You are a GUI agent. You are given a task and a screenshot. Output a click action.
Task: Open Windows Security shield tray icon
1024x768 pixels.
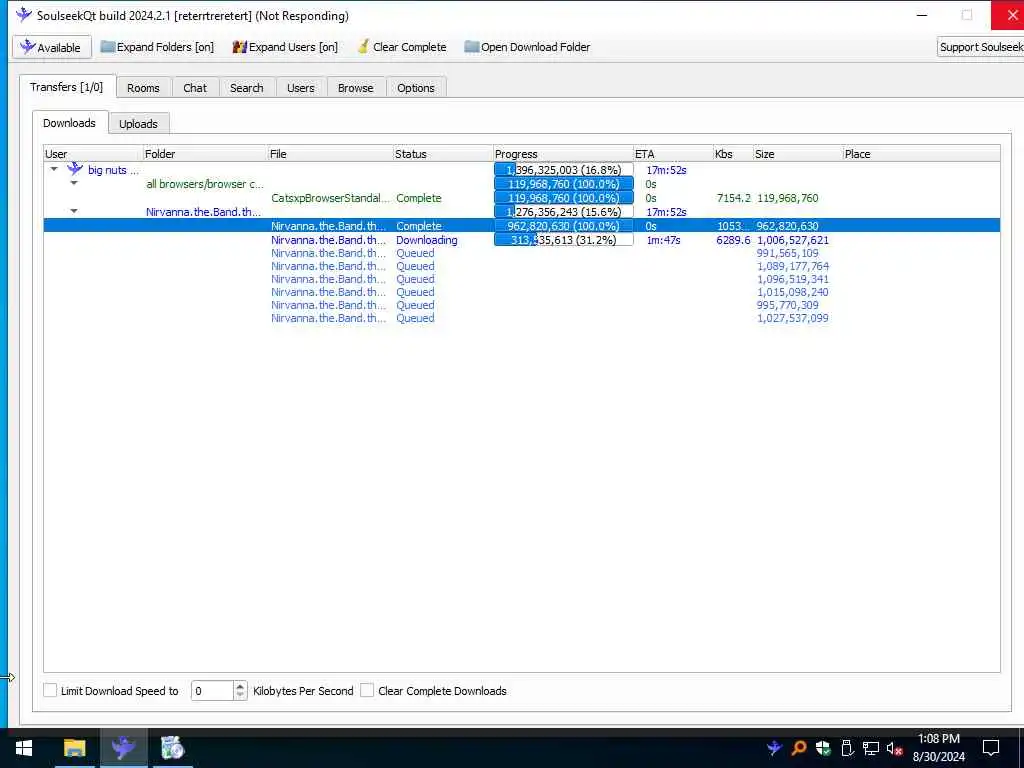click(823, 748)
